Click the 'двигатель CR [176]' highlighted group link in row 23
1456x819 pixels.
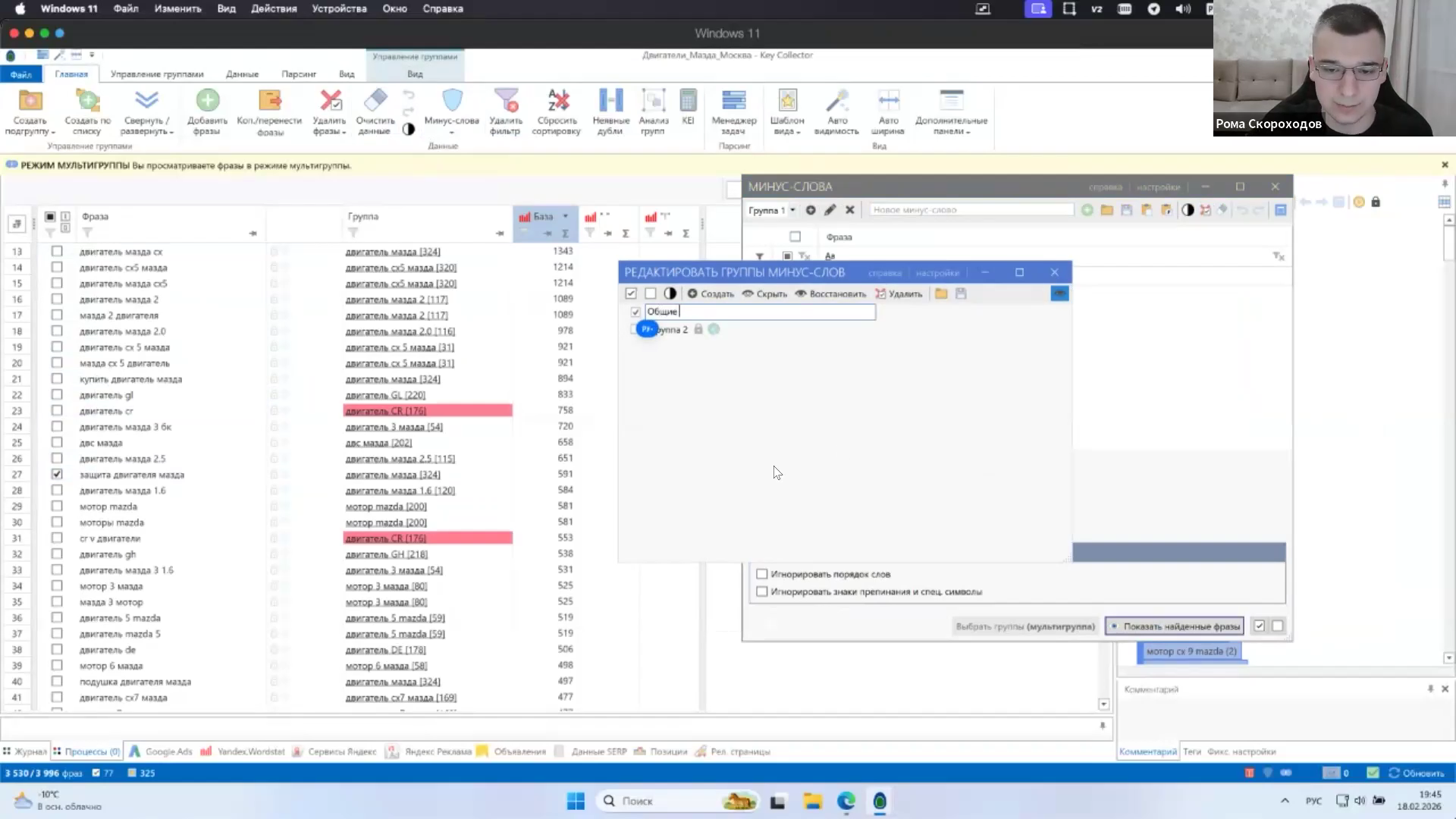point(386,410)
